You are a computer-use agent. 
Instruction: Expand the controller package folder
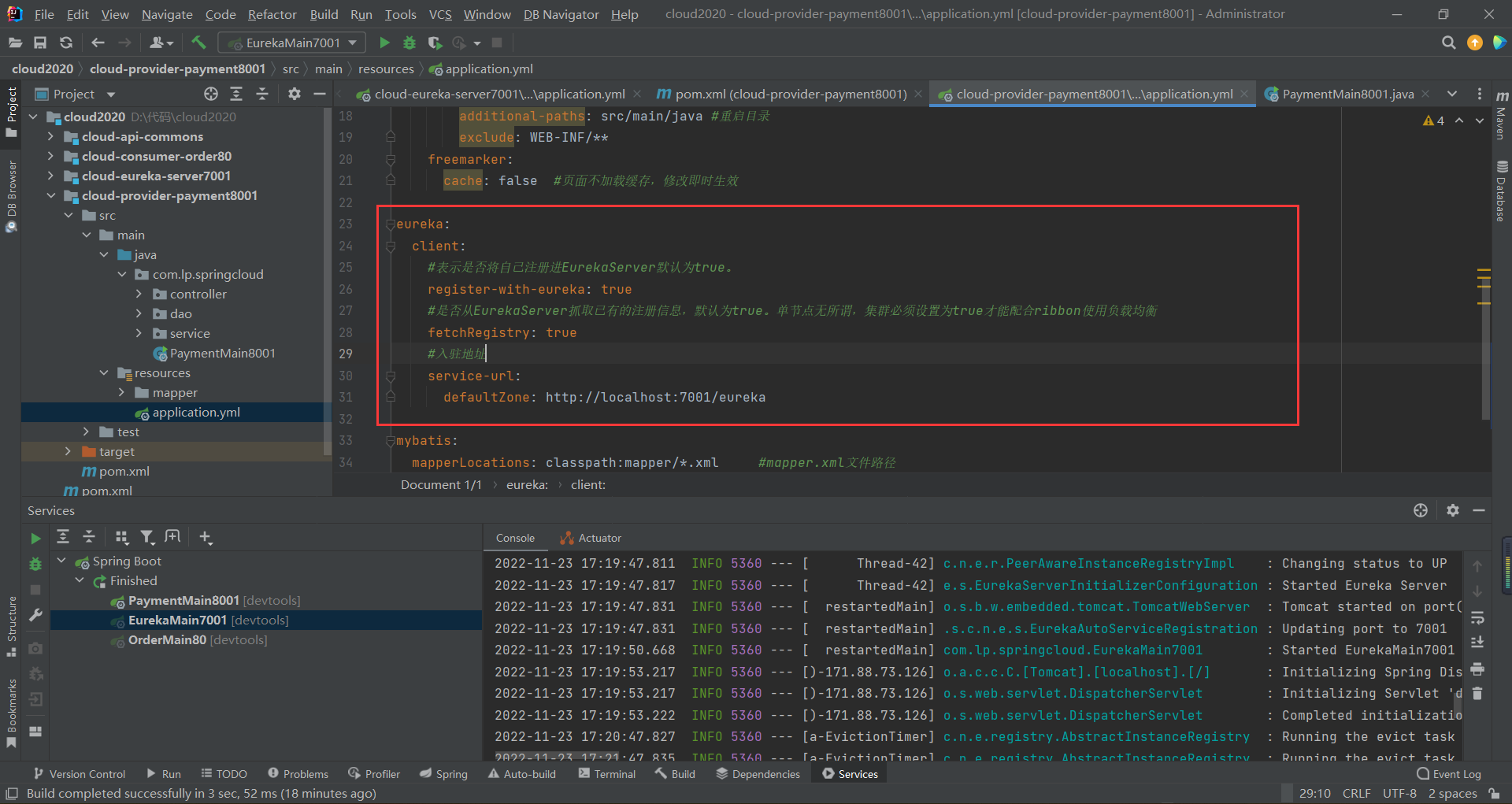pos(139,295)
